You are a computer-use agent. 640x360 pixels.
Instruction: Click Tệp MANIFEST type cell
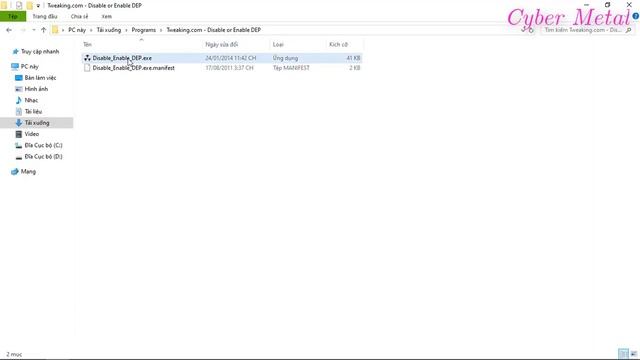(291, 68)
